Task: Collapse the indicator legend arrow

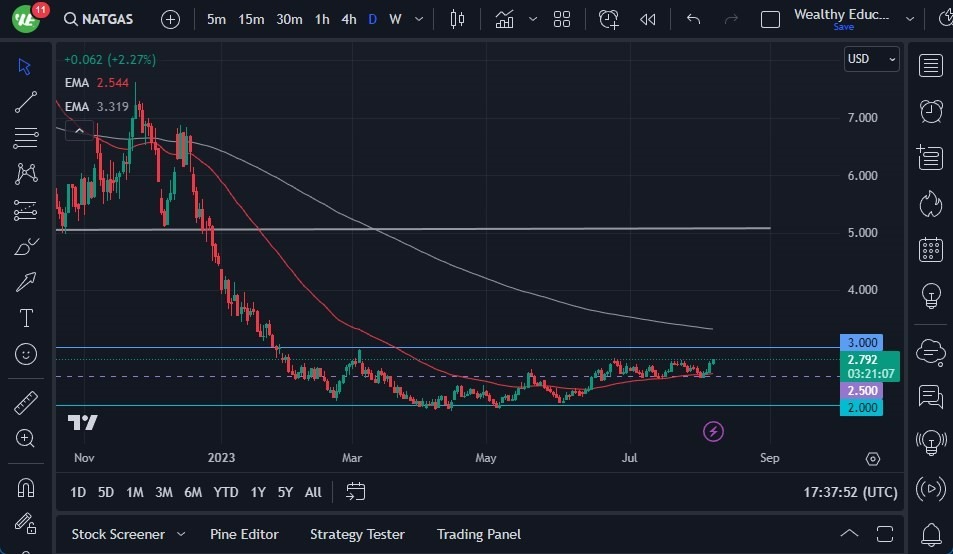Action: (x=79, y=128)
